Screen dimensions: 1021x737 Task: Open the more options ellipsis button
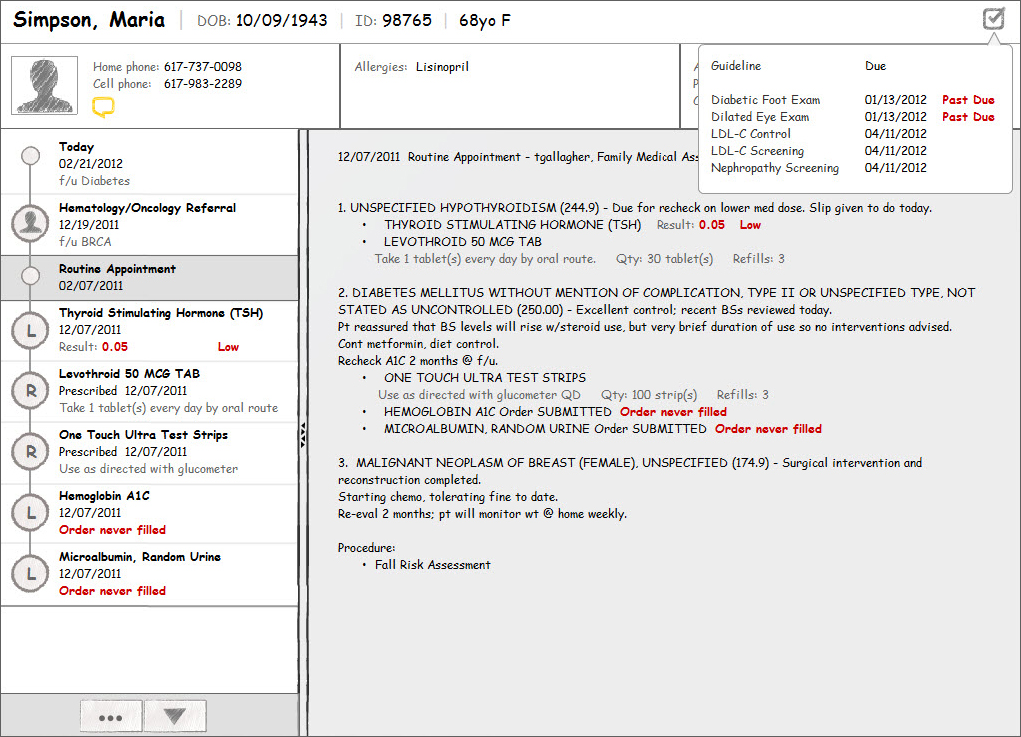point(111,717)
